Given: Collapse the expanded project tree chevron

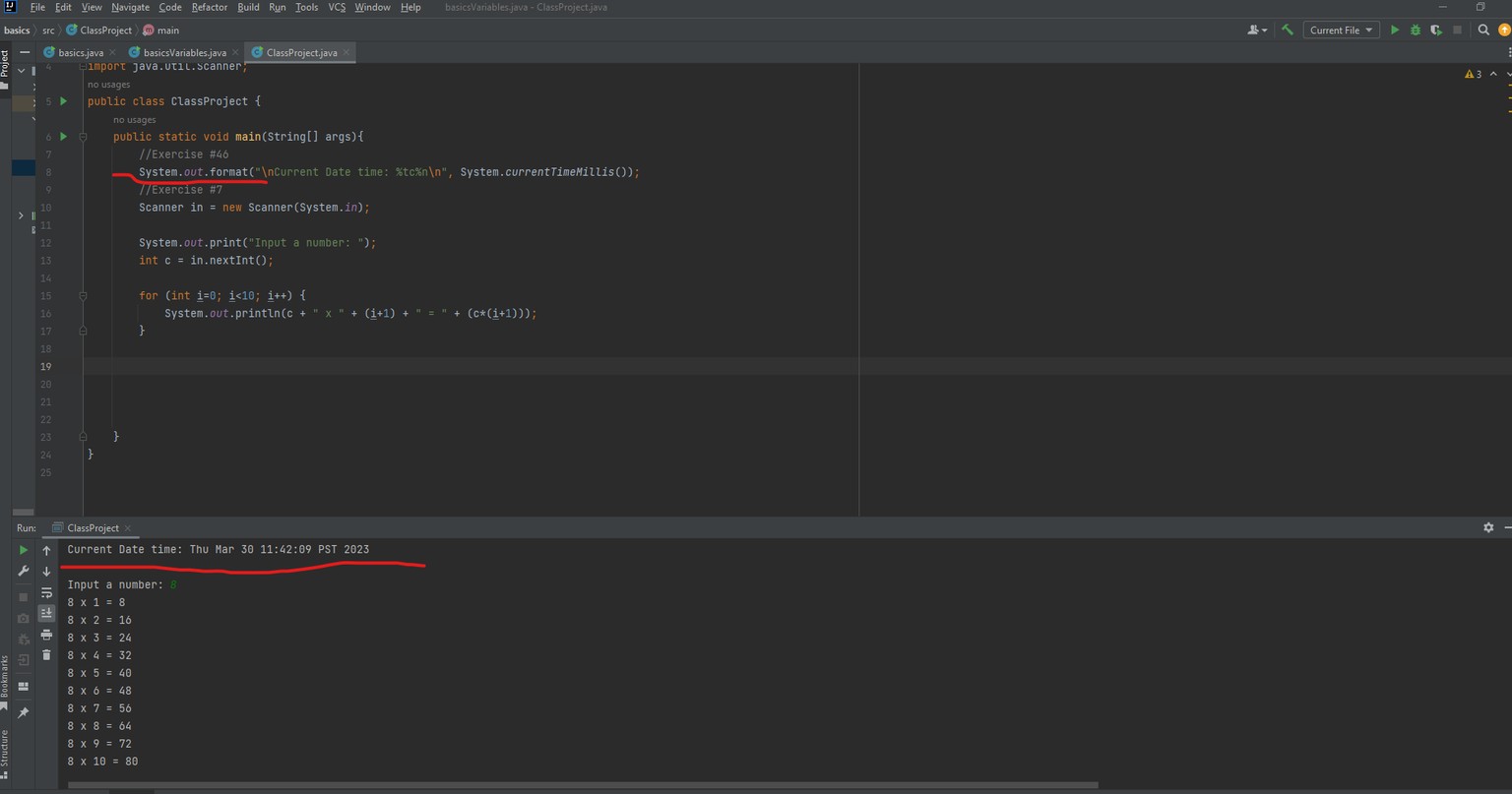Looking at the screenshot, I should pyautogui.click(x=21, y=71).
